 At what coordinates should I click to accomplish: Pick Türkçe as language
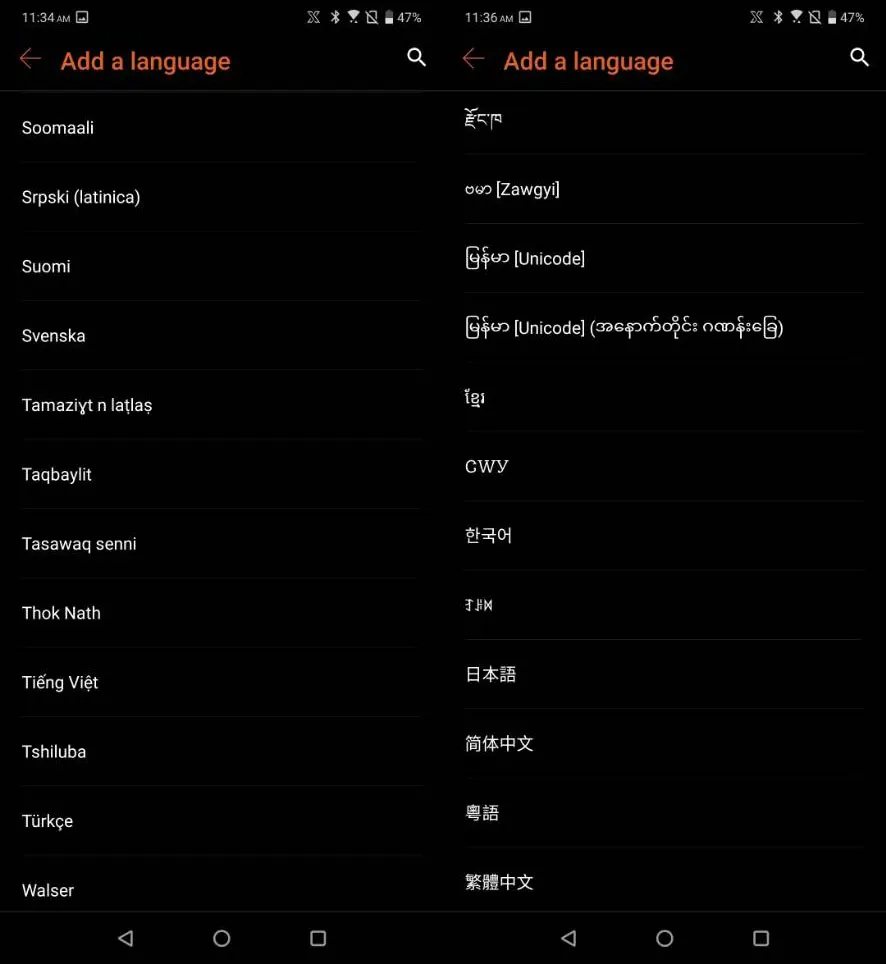pyautogui.click(x=221, y=821)
